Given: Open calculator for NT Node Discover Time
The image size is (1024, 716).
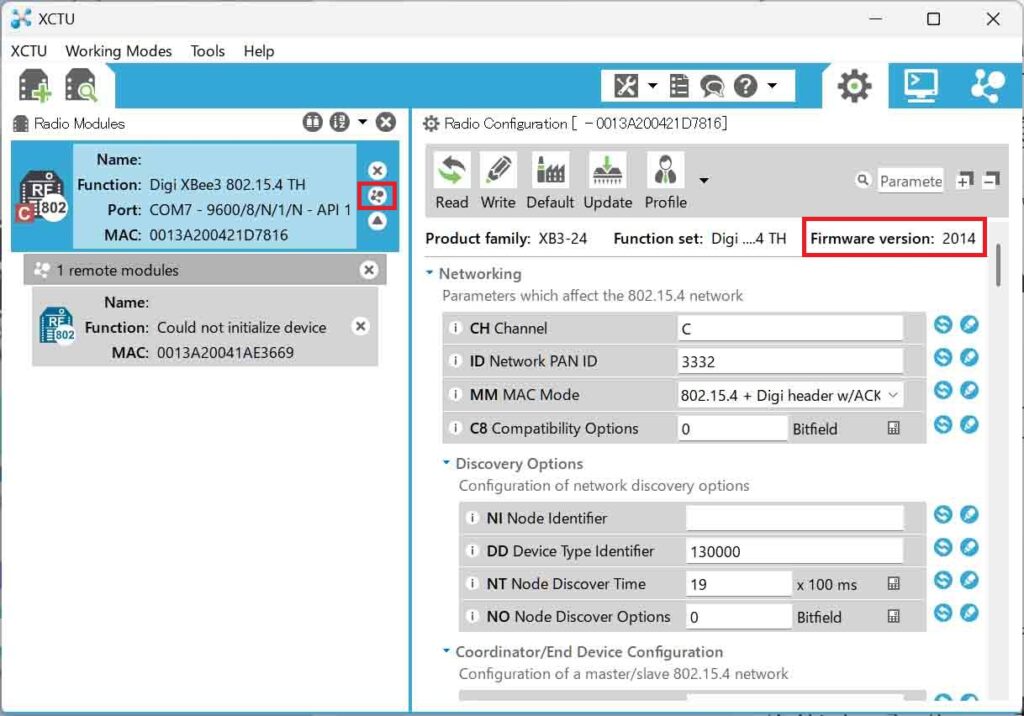Looking at the screenshot, I should click(893, 583).
